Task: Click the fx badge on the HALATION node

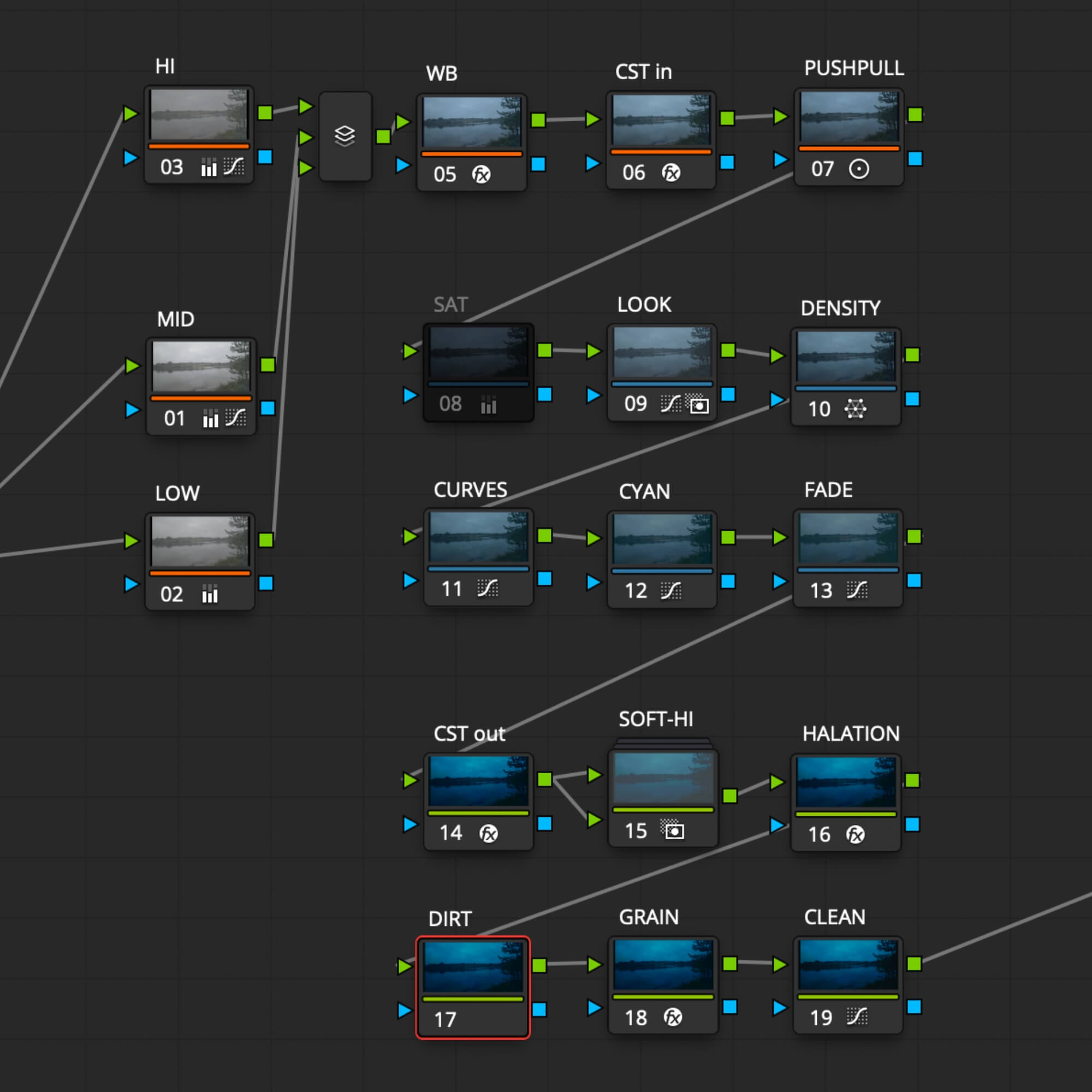Action: (854, 835)
